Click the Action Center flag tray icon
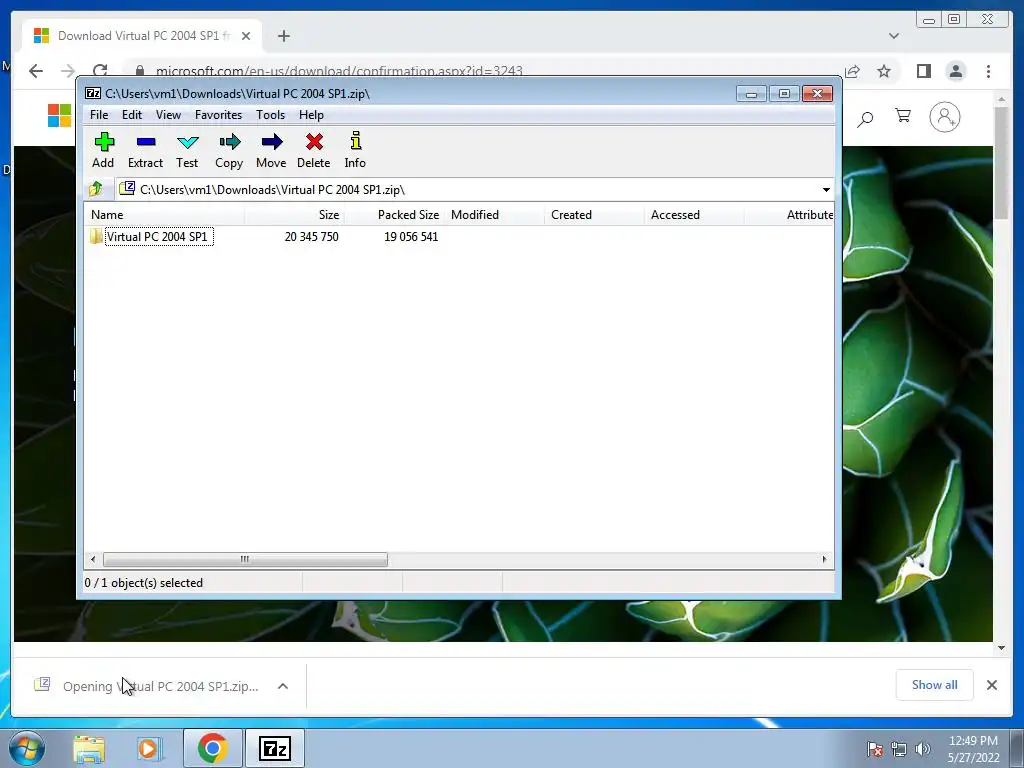The height and width of the screenshot is (768, 1024). pyautogui.click(x=874, y=749)
